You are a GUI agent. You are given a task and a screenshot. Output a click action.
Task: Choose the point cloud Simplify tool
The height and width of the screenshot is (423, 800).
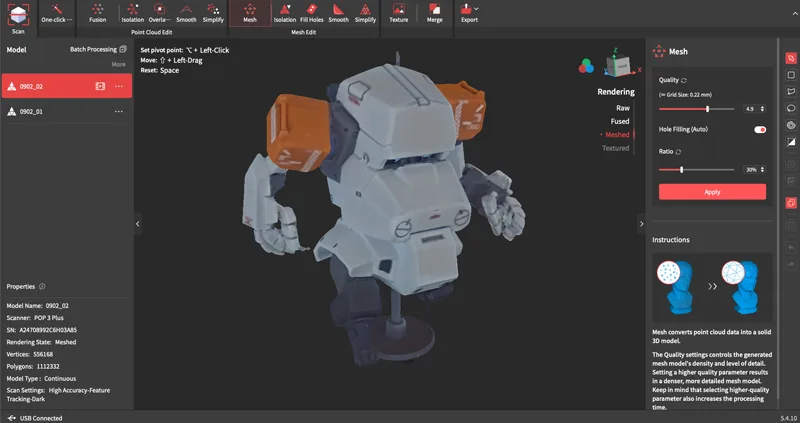214,13
